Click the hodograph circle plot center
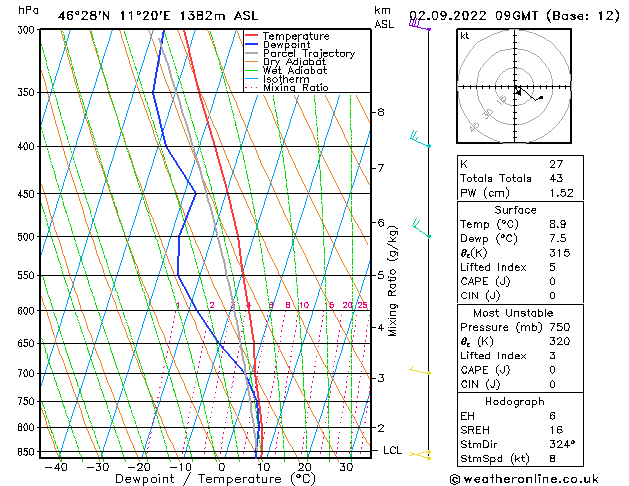The height and width of the screenshot is (486, 629). point(516,89)
